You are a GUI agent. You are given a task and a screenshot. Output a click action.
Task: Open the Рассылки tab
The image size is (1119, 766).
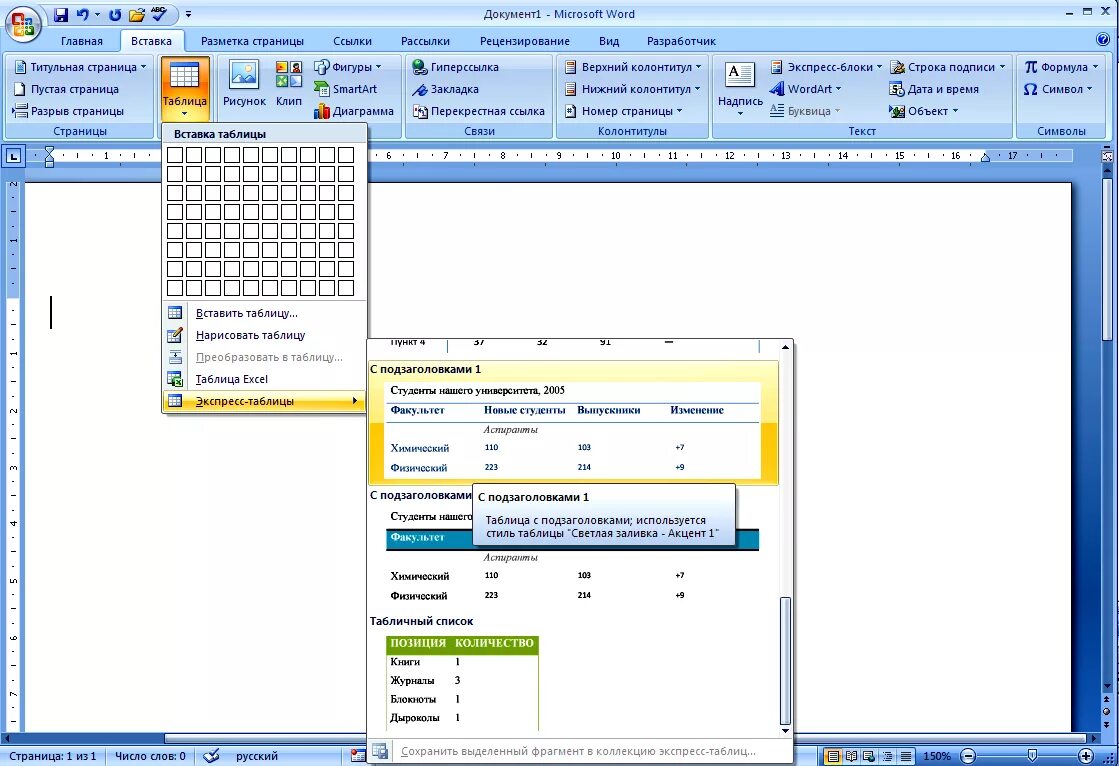coord(425,41)
